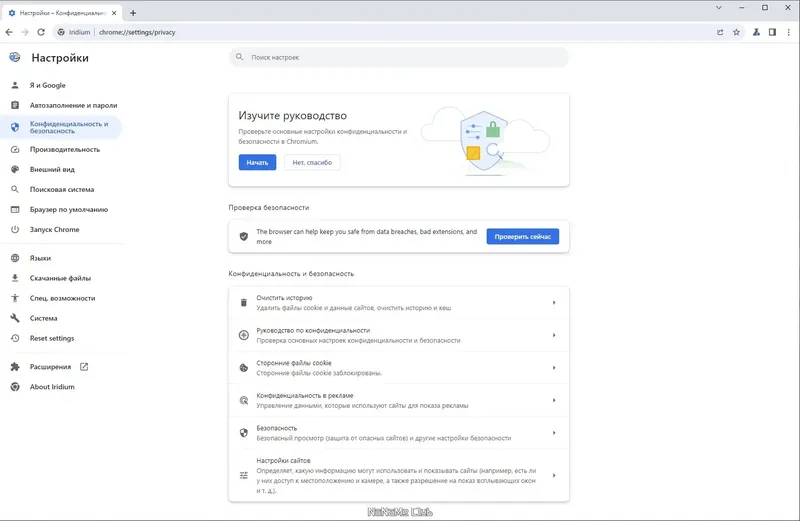Click the restore icon for Reset settings
This screenshot has height=521, width=800.
[15, 338]
